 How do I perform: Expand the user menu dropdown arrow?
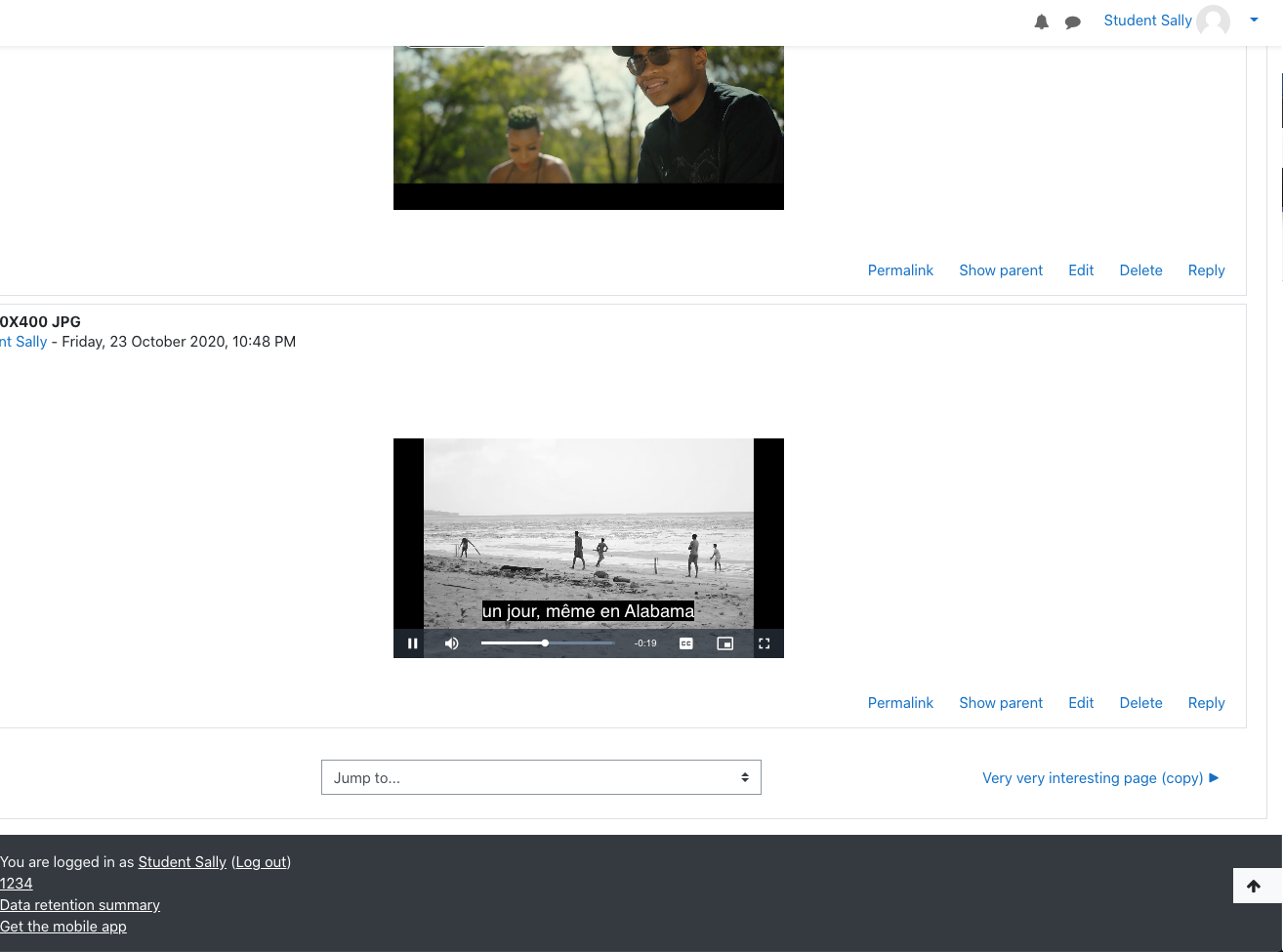pos(1254,20)
